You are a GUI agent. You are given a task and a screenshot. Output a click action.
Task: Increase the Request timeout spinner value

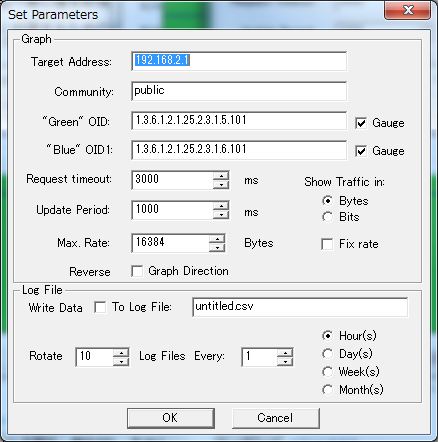pos(221,176)
